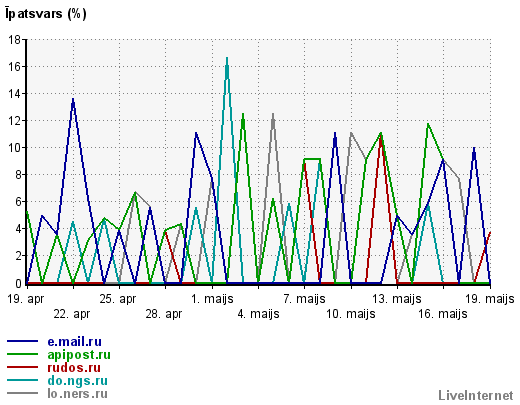Click the 10. maijs date label
The image size is (520, 405).
351,314
